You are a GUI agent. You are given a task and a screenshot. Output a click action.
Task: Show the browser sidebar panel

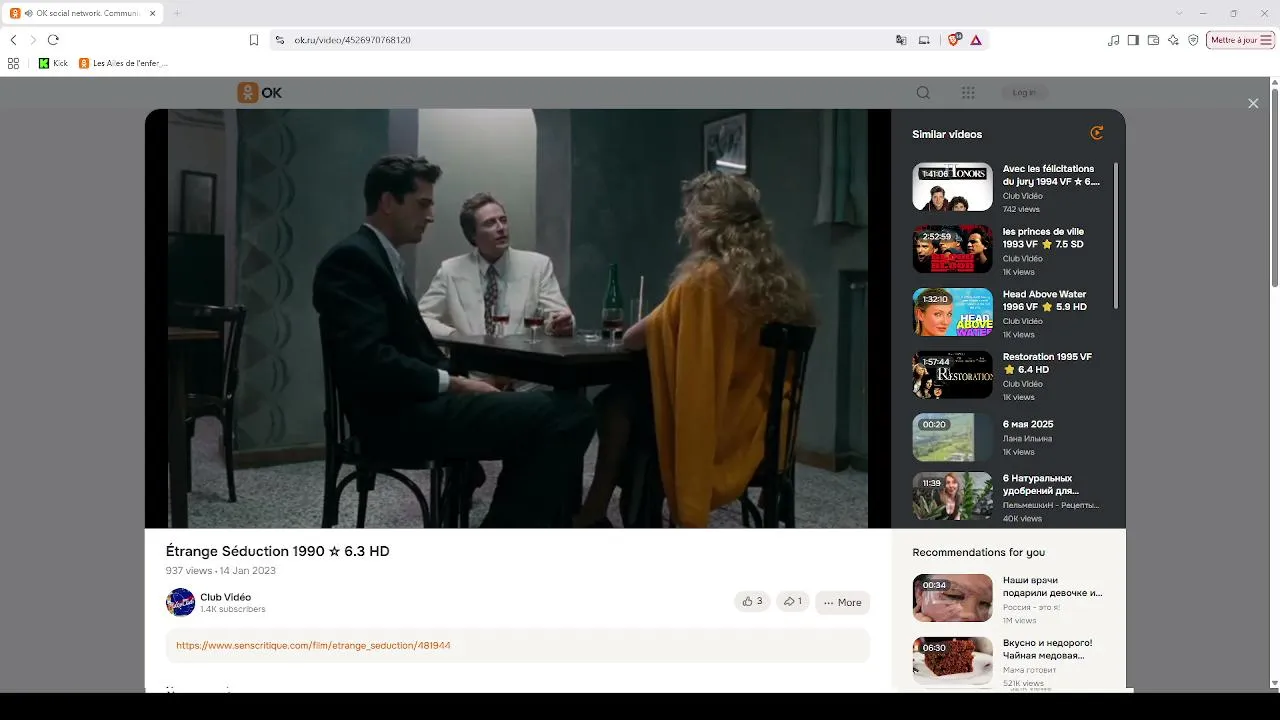pos(1133,40)
